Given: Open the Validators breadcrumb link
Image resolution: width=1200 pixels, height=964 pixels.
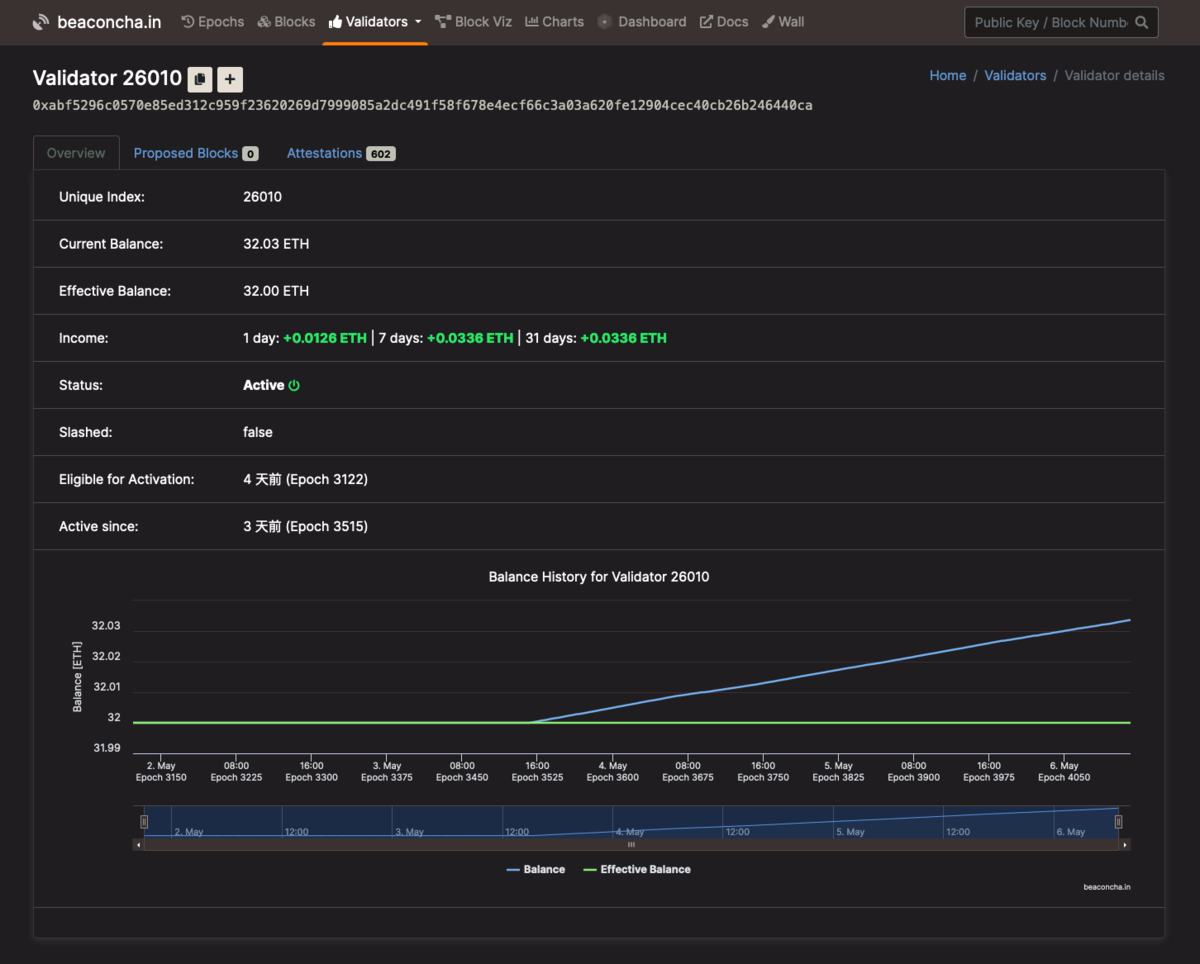Looking at the screenshot, I should 1015,75.
